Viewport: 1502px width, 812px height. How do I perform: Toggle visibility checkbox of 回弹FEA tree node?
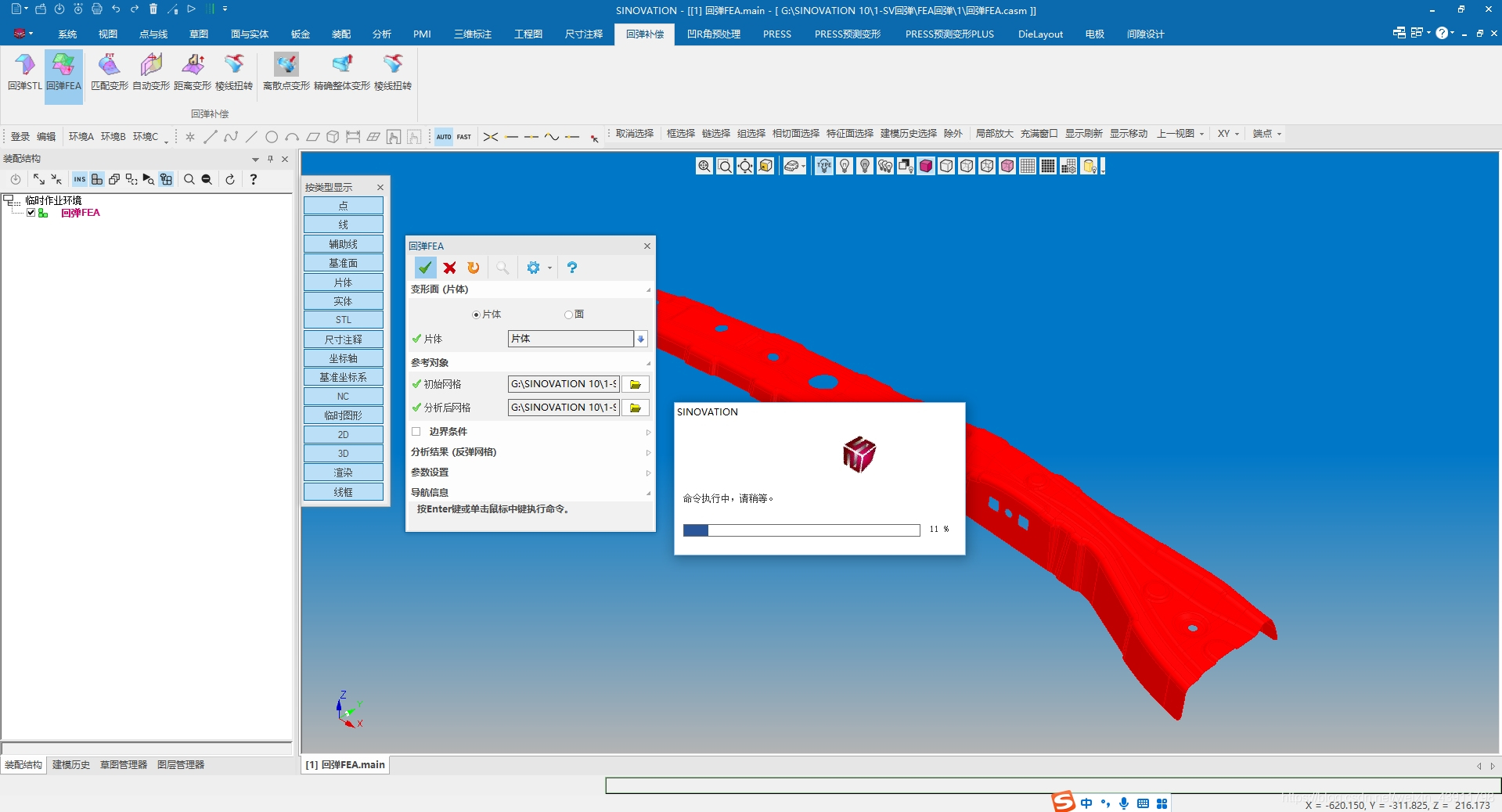point(31,213)
